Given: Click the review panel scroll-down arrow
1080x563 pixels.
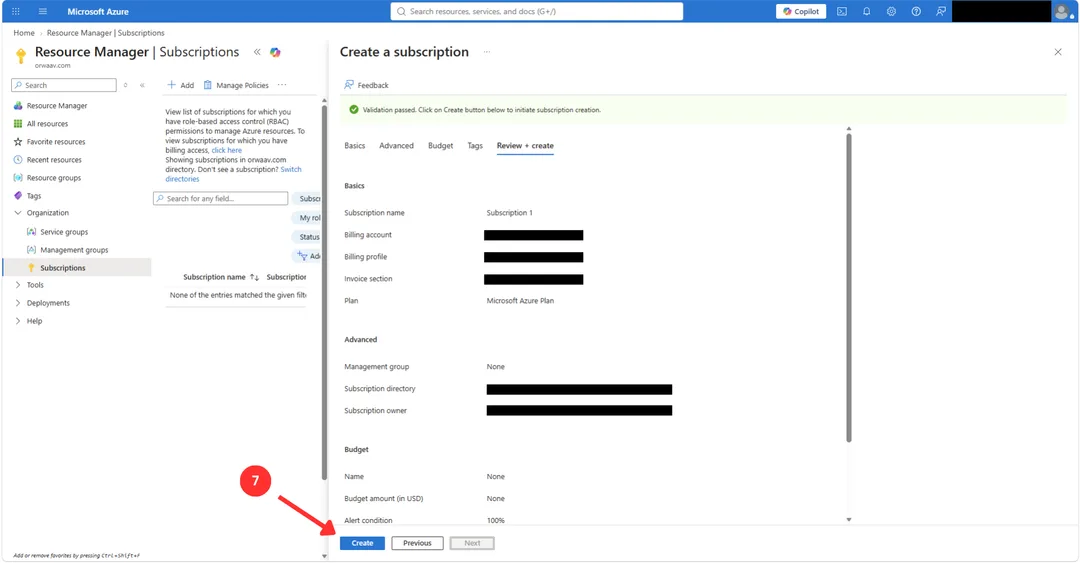Looking at the screenshot, I should coord(849,520).
